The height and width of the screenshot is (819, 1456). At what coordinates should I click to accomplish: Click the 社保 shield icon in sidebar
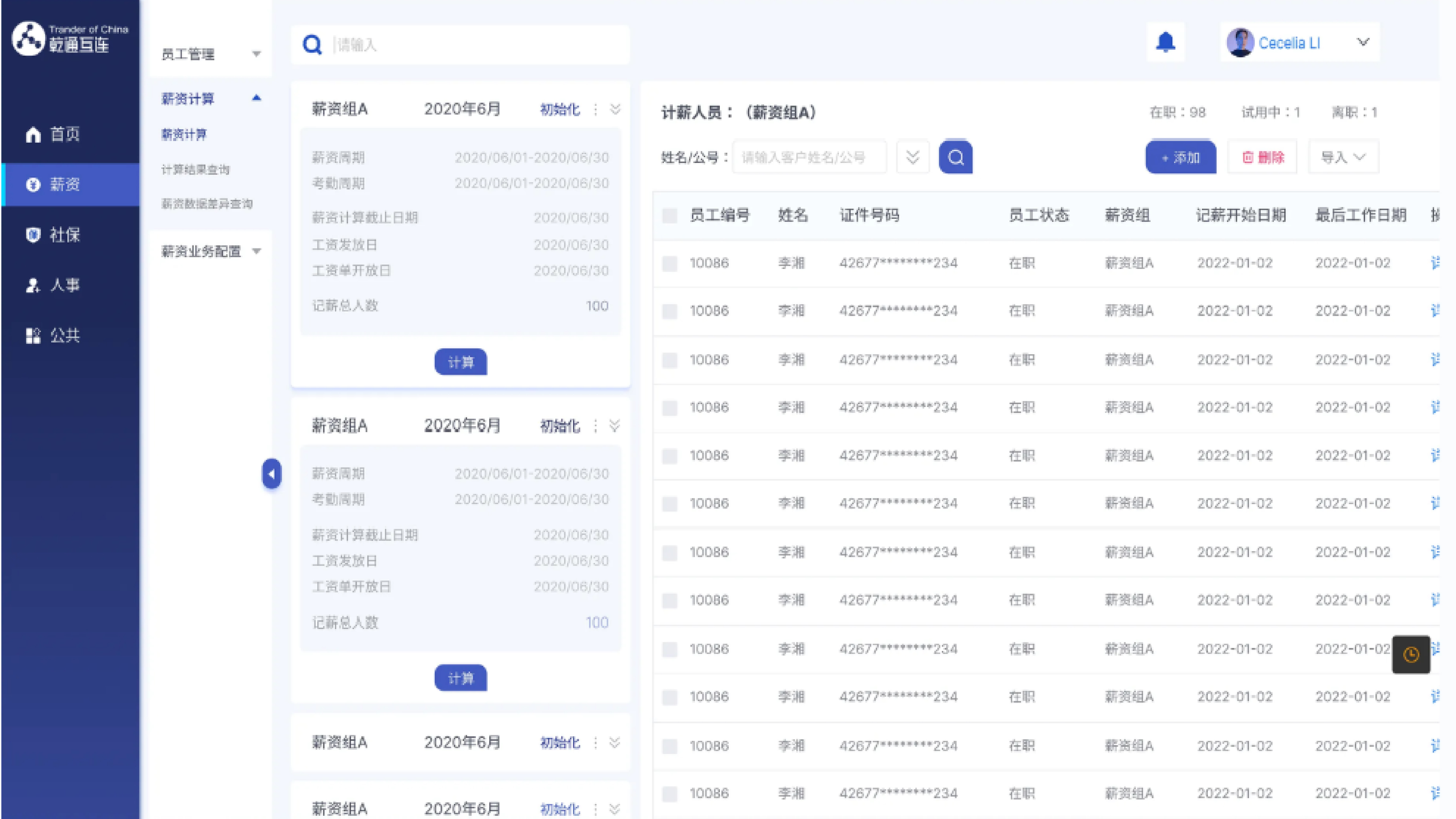click(33, 235)
